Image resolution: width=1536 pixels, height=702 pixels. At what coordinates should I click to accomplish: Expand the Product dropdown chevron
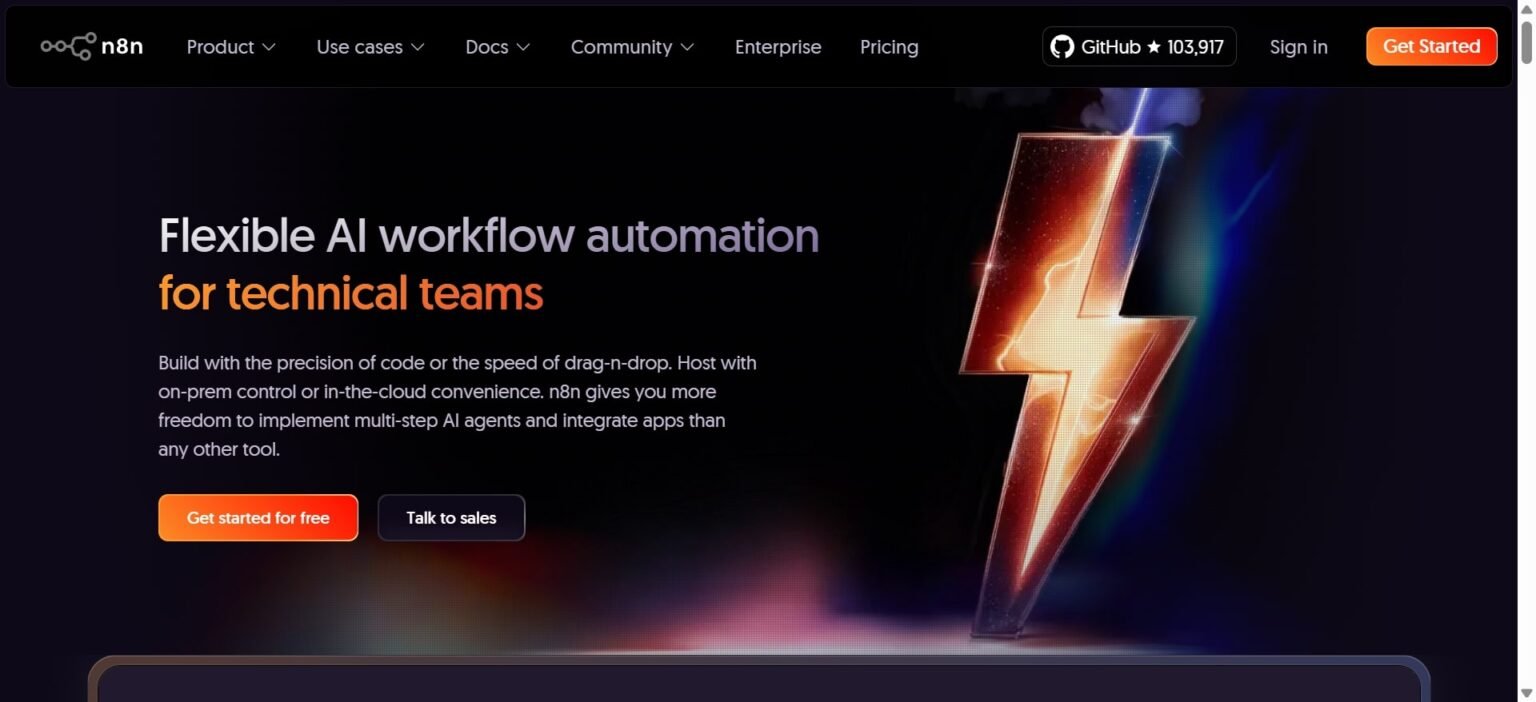tap(268, 47)
